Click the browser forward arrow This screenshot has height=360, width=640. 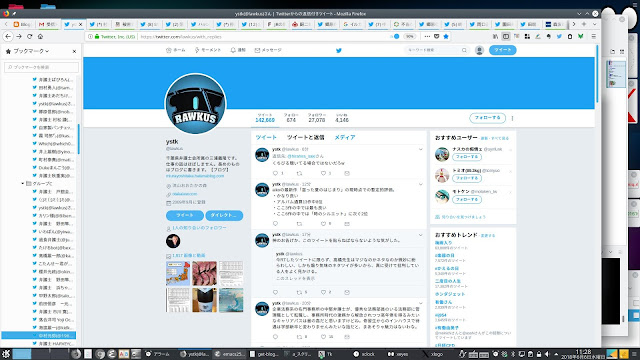pos(19,36)
